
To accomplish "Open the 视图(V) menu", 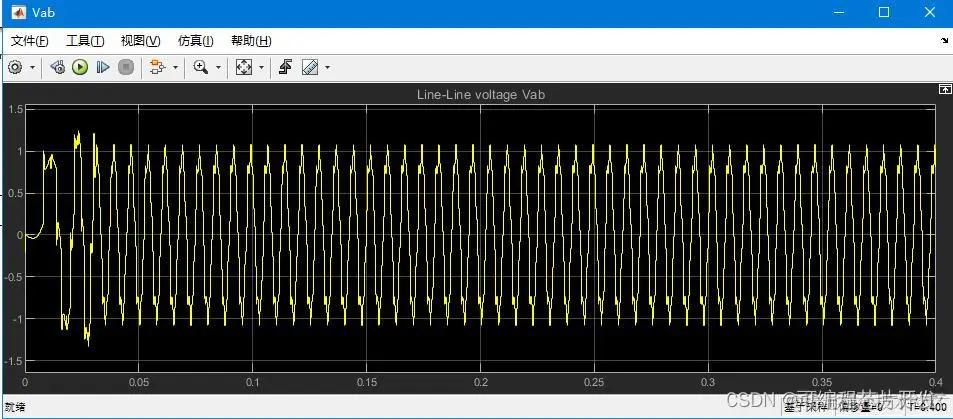I will (x=140, y=41).
